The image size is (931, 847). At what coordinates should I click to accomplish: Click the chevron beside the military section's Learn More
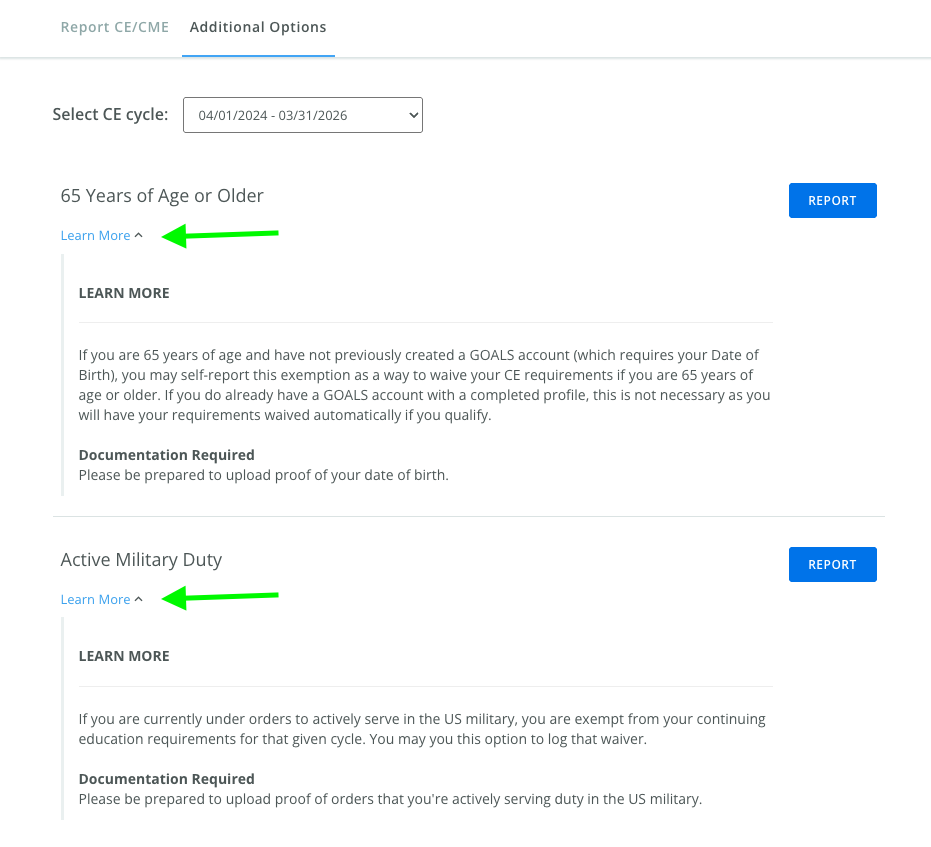(x=139, y=600)
